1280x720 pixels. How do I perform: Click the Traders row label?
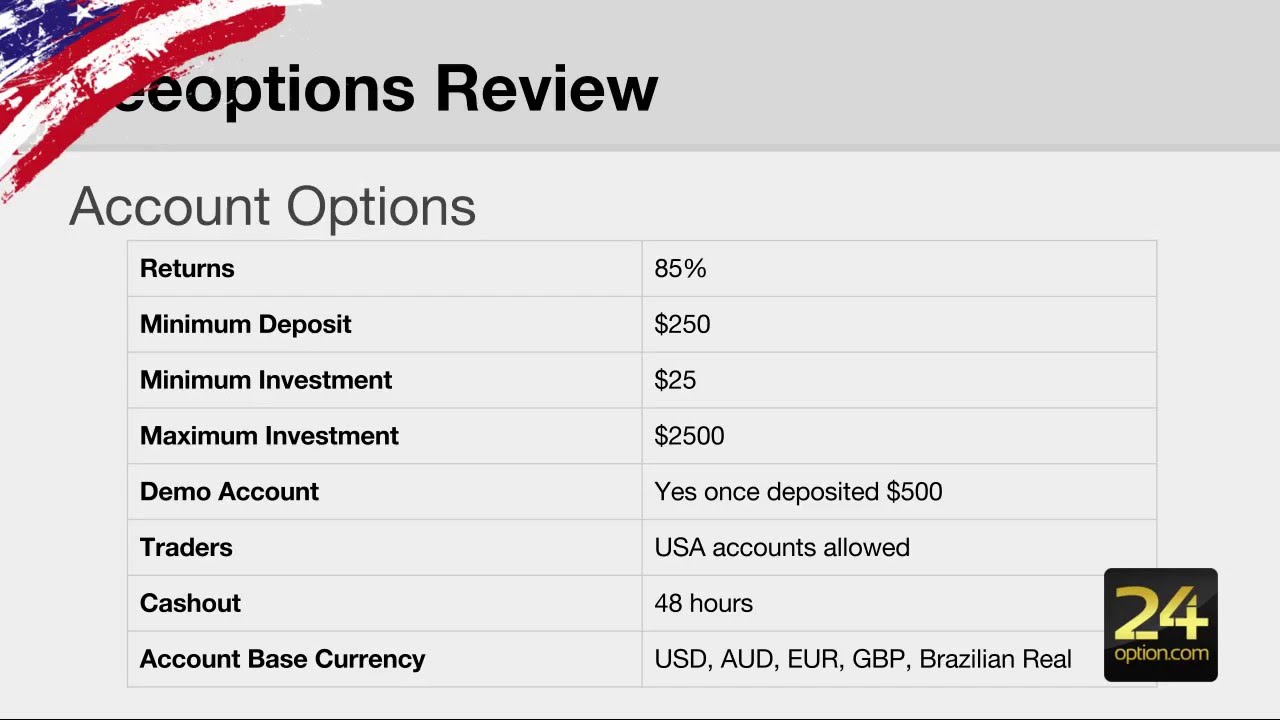pos(186,548)
